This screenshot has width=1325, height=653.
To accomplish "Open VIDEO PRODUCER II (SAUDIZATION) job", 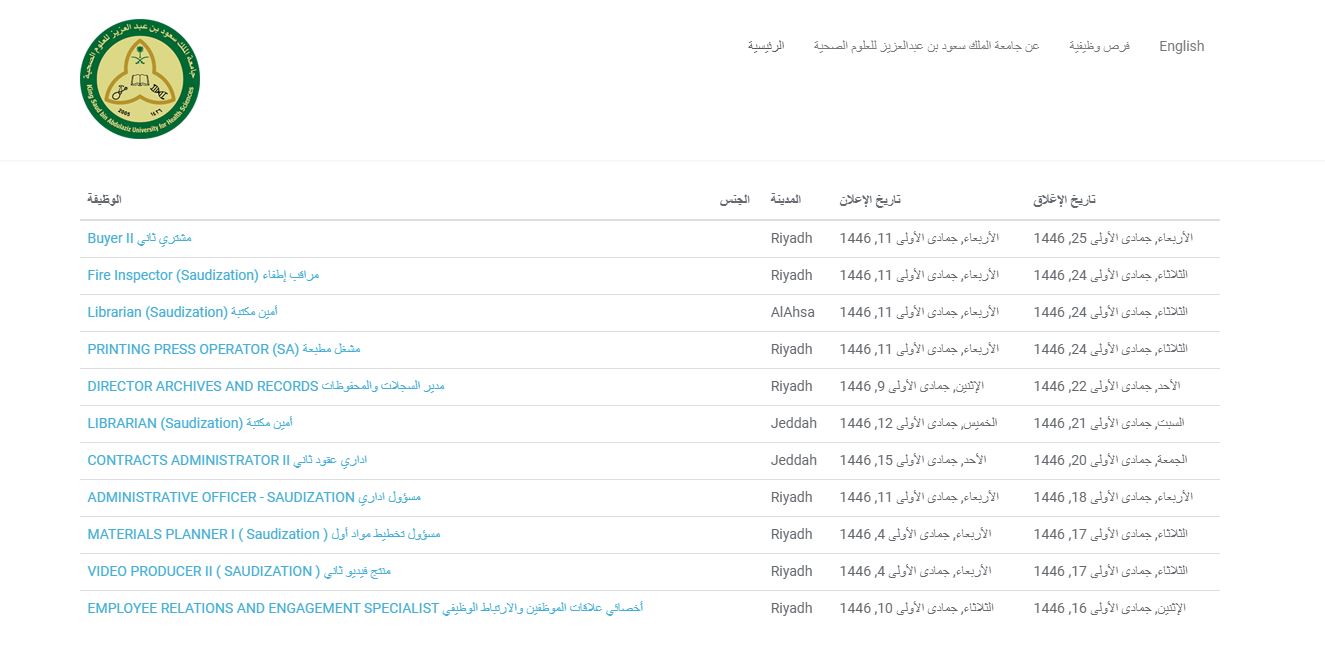I will tap(238, 571).
